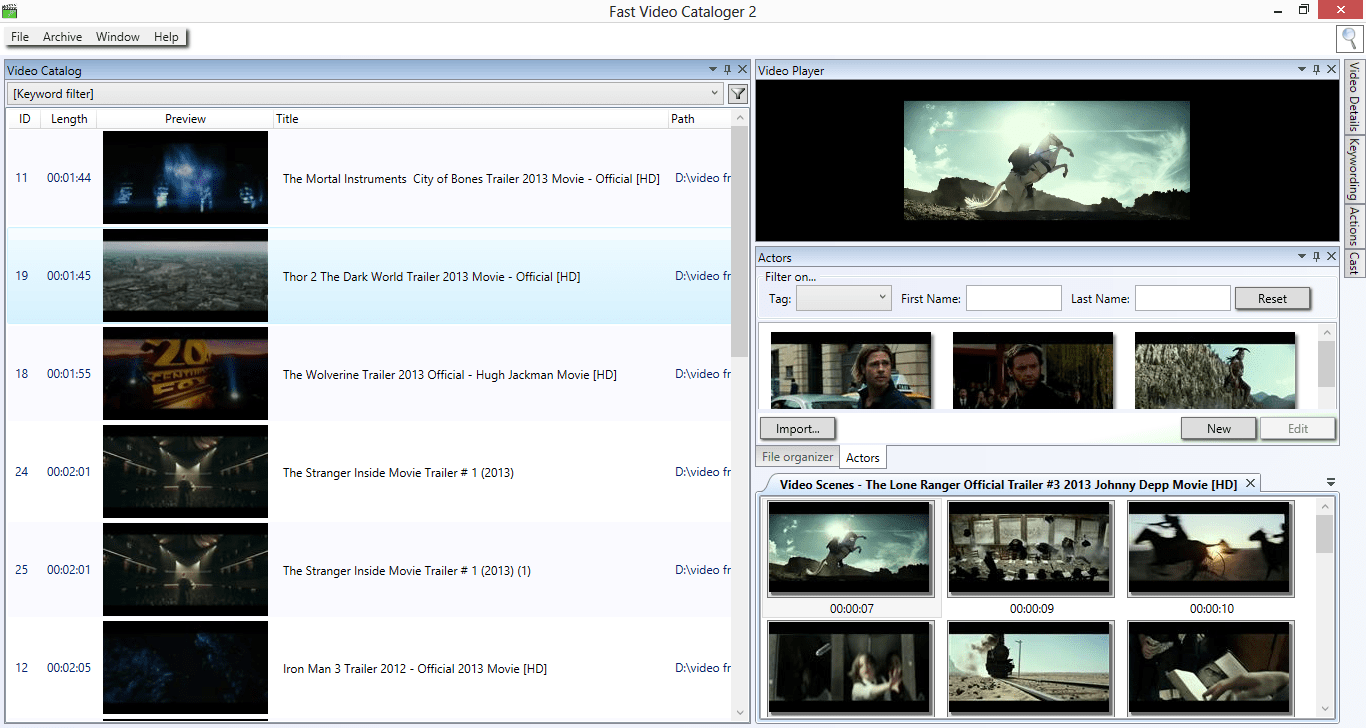This screenshot has height=728, width=1366.
Task: Select The Mortal Instruments trailer thumbnail
Action: click(185, 178)
